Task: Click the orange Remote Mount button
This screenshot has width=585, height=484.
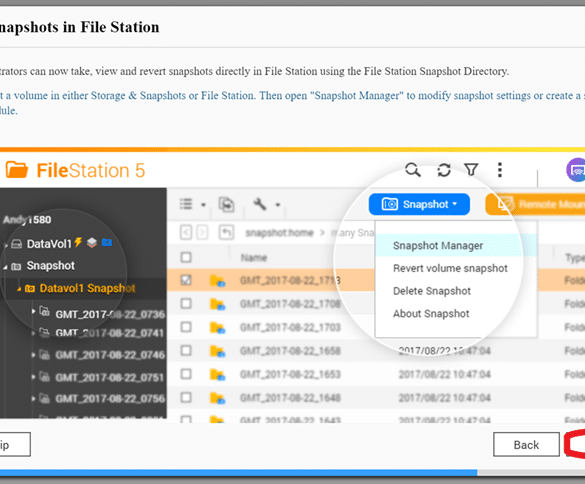Action: 535,204
